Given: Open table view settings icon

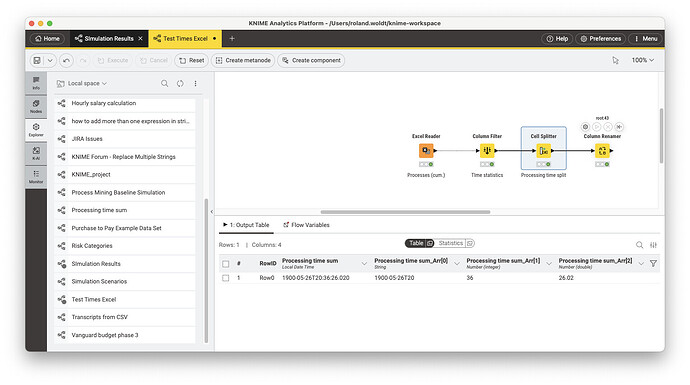Looking at the screenshot, I should click(653, 245).
